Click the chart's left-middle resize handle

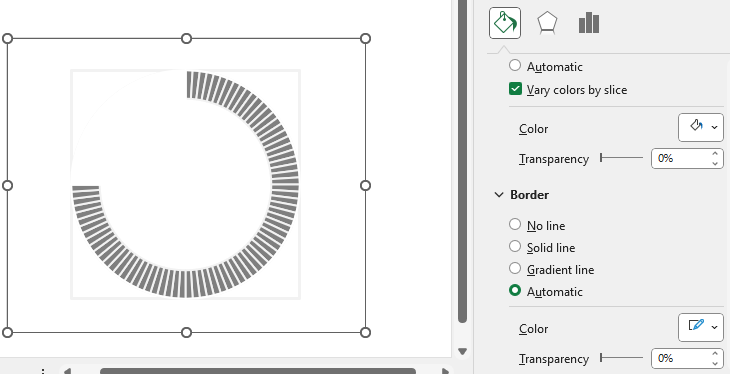pos(7,185)
